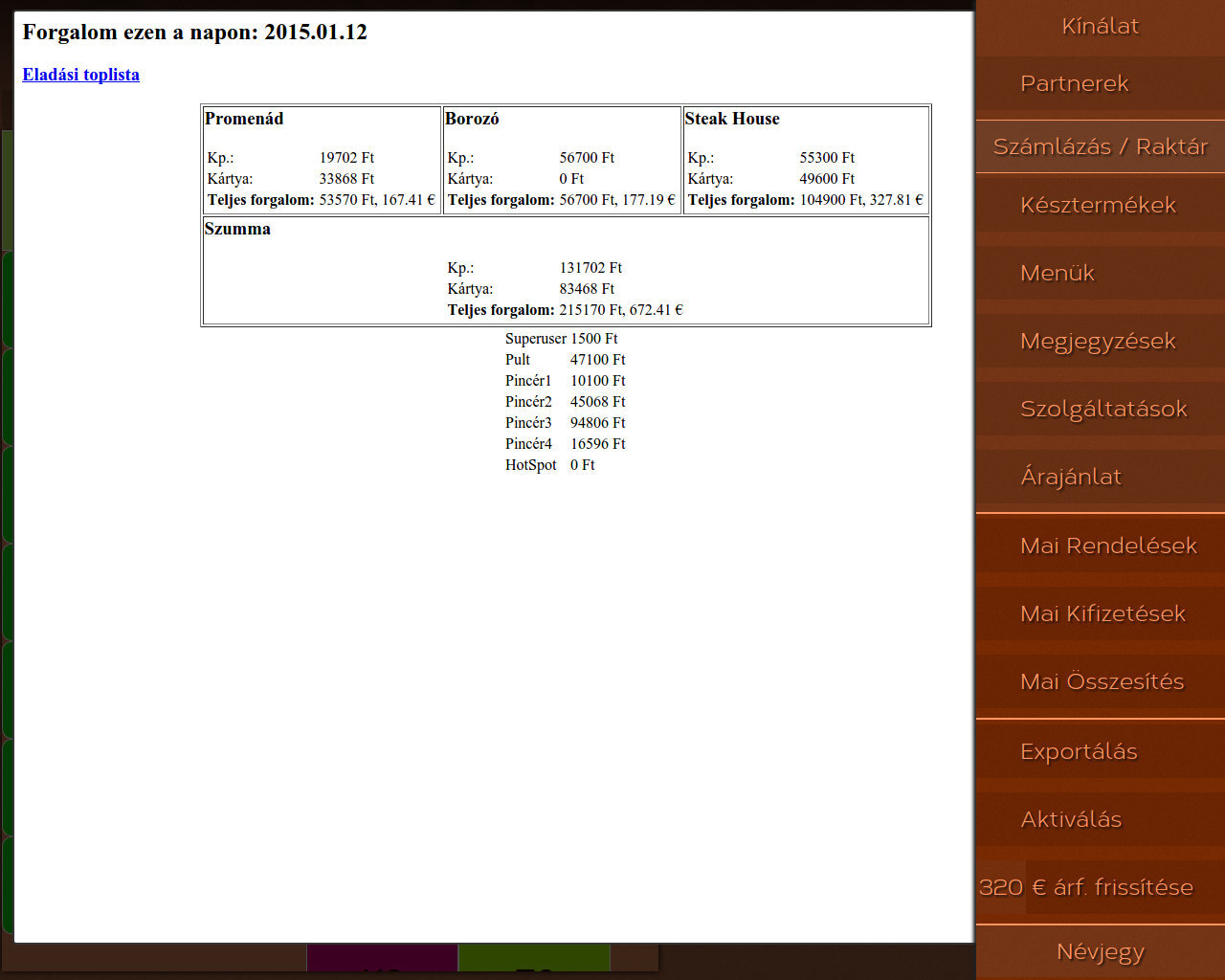Click Promenád card value 33868 Ft
Screen dimensions: 1225x980
click(346, 179)
